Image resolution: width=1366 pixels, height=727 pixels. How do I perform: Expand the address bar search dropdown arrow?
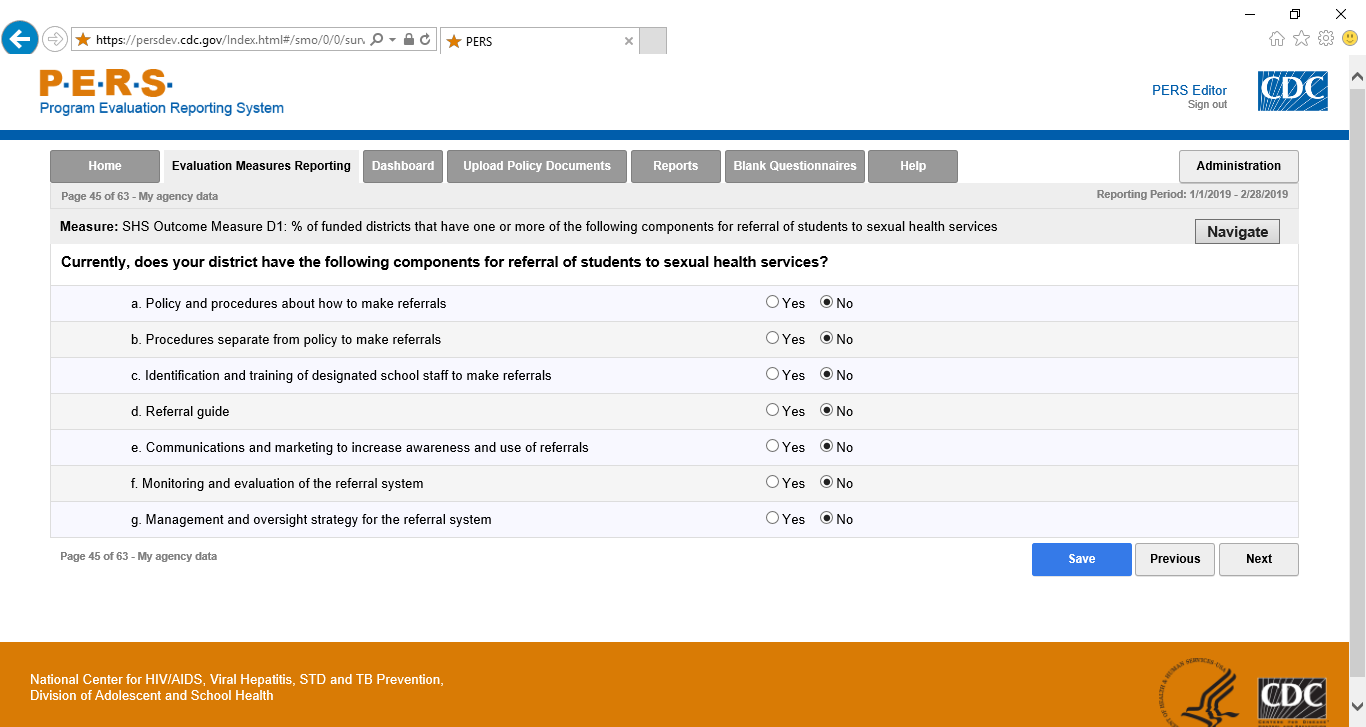click(393, 40)
